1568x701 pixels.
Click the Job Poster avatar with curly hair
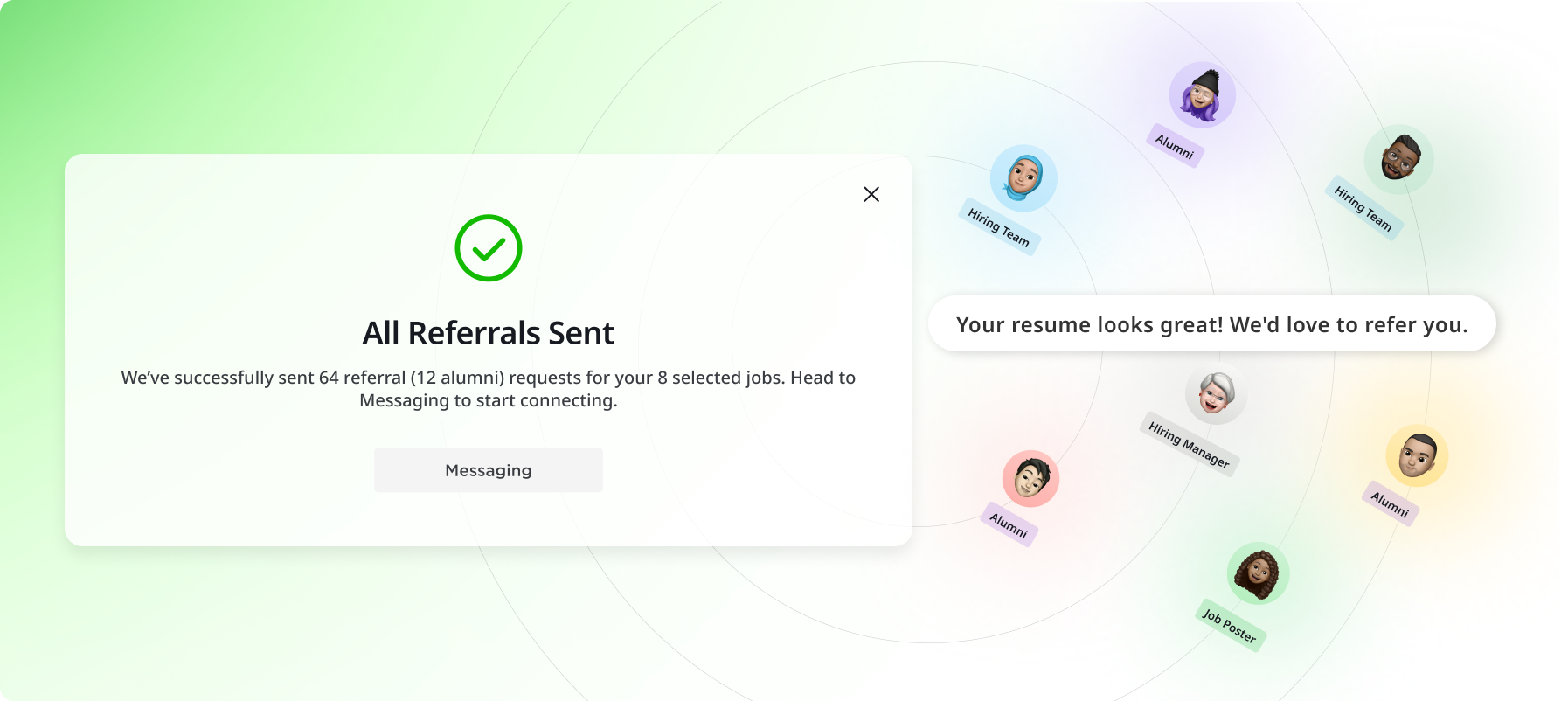tap(1259, 573)
